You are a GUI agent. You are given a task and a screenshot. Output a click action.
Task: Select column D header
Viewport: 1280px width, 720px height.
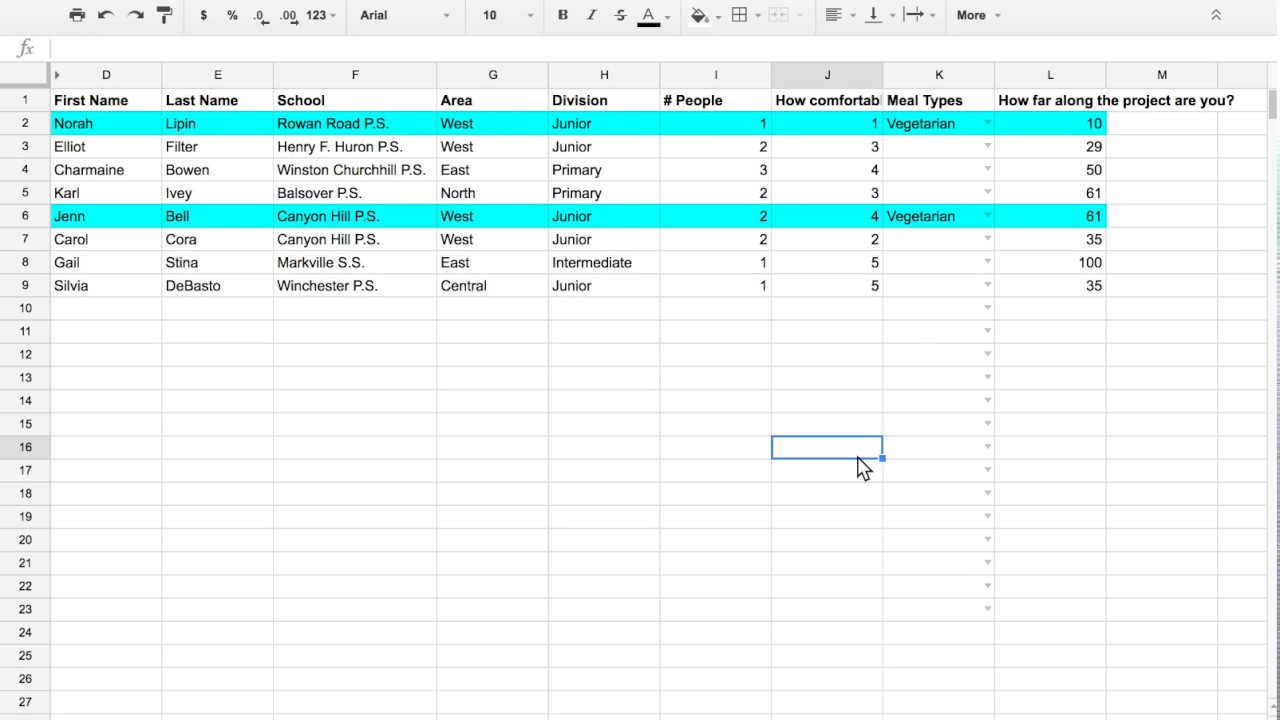[106, 75]
